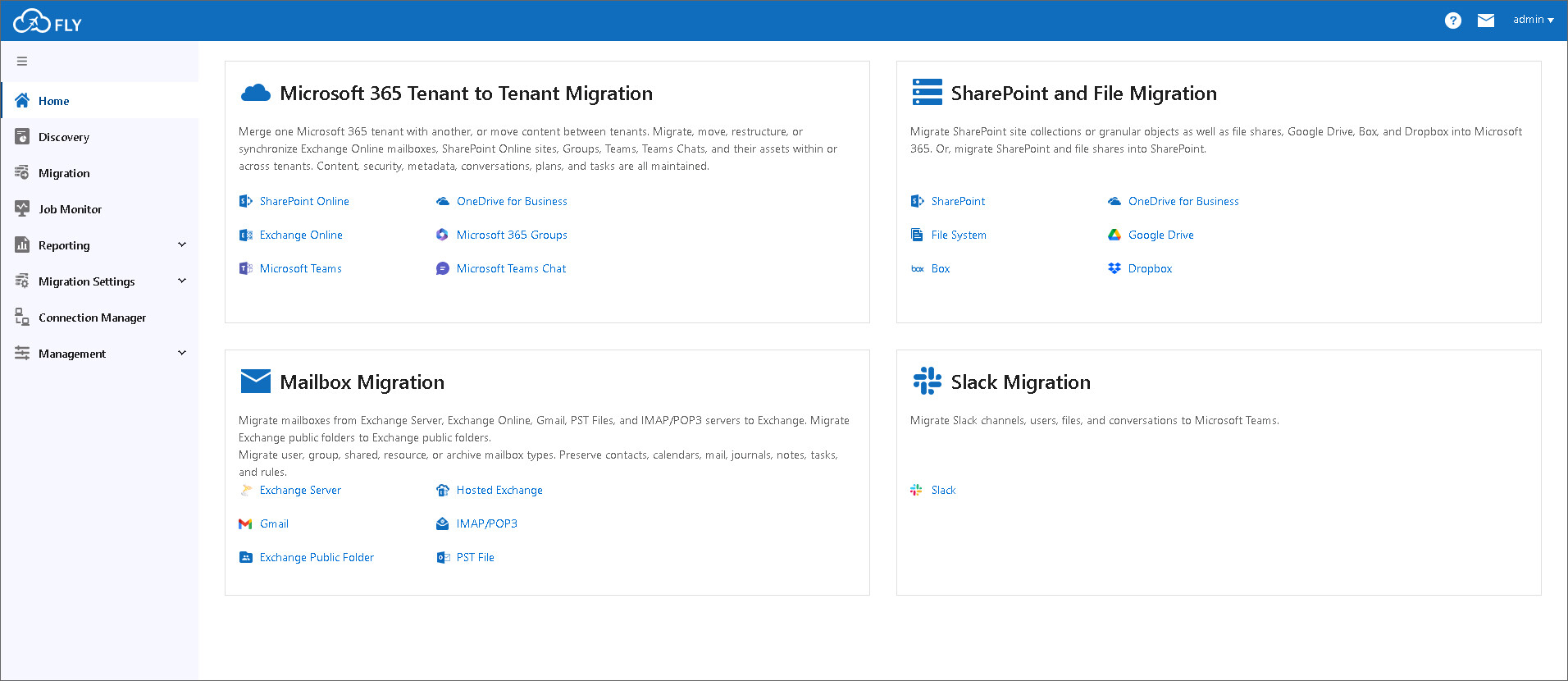This screenshot has height=681, width=1568.
Task: Open Exchange Online migration link
Action: (x=301, y=235)
